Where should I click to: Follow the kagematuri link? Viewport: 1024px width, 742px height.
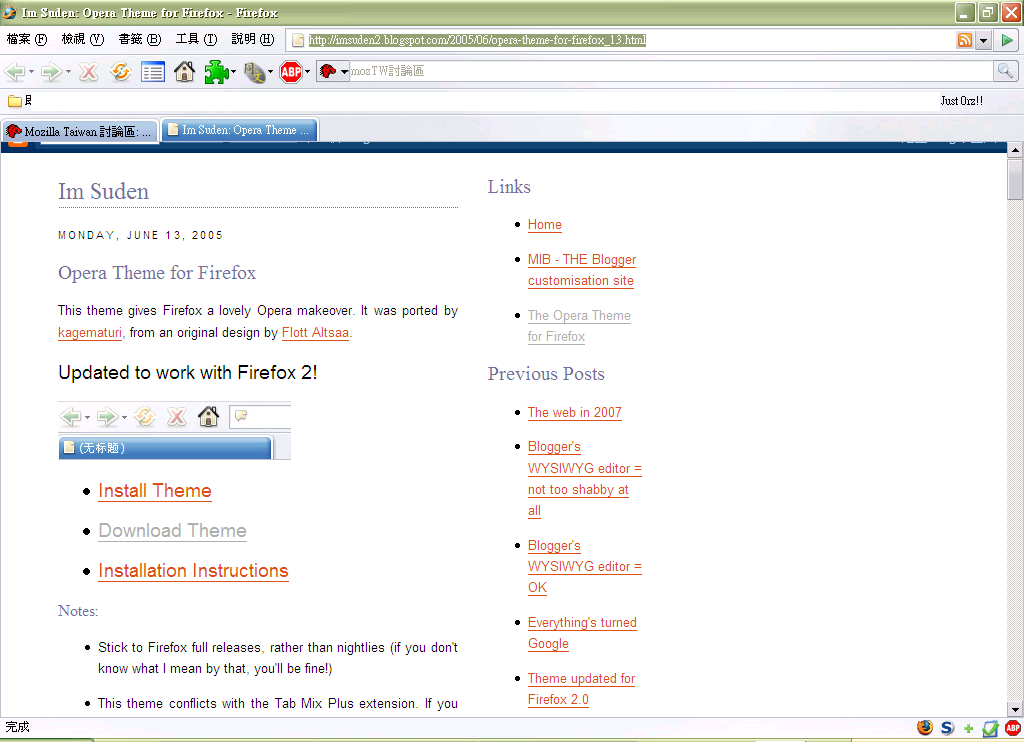tap(89, 332)
